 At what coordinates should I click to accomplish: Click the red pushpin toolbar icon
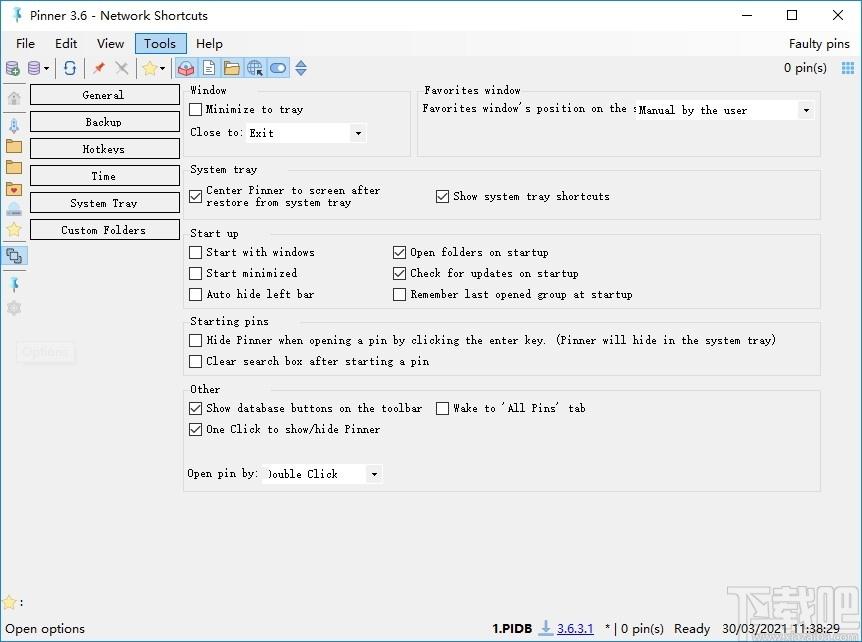(98, 68)
